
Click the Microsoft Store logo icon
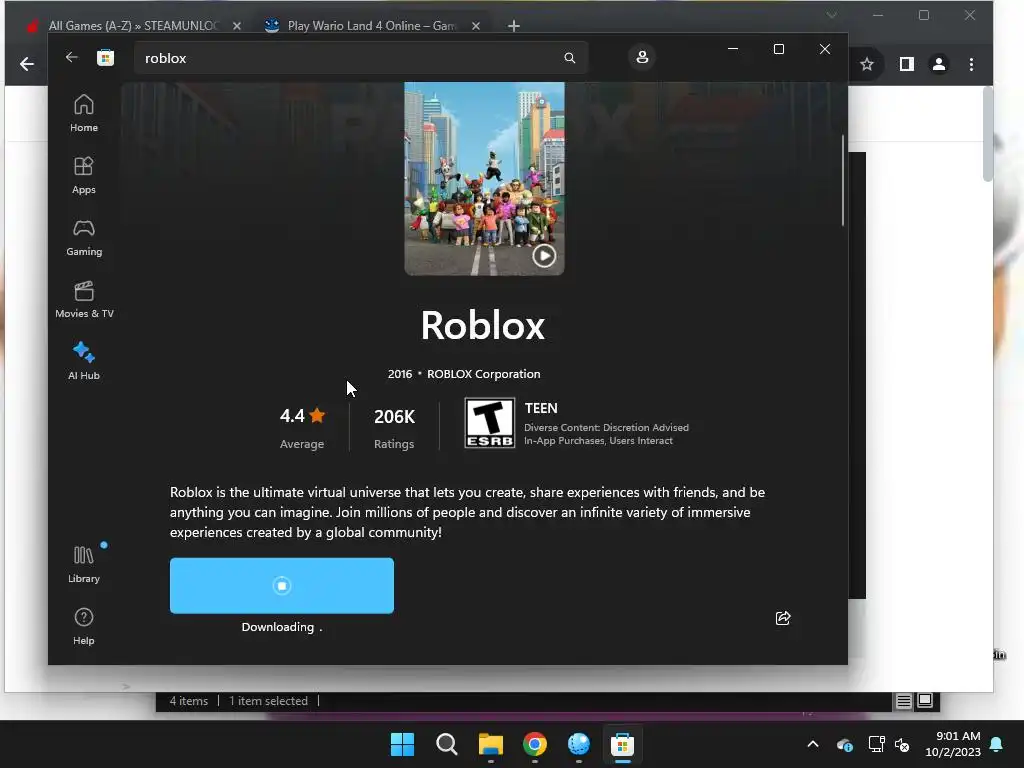pos(105,57)
